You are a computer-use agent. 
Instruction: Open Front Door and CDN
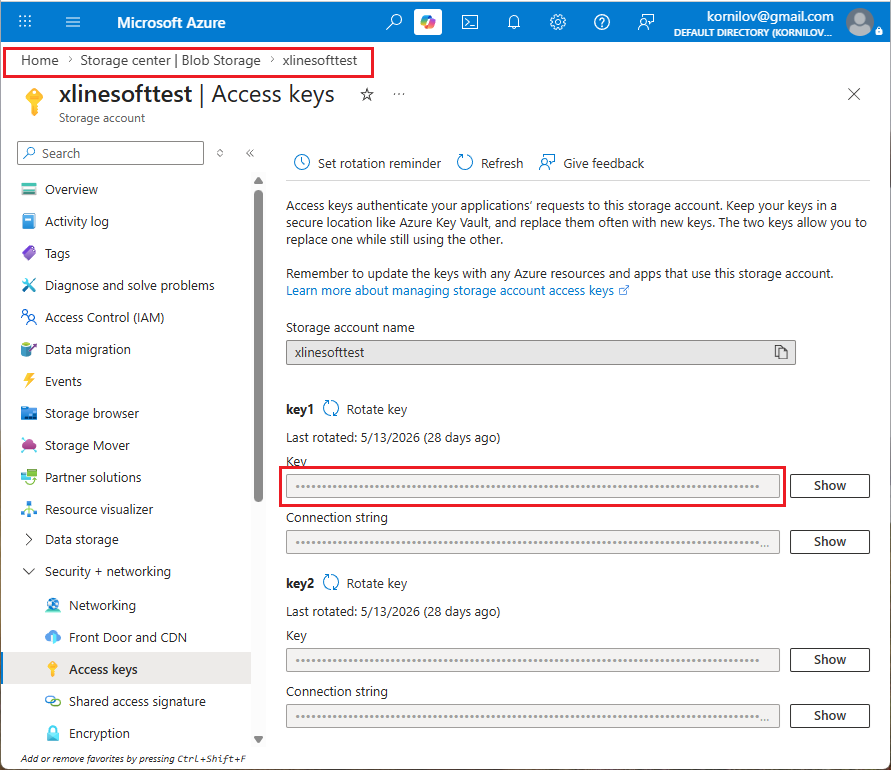click(x=128, y=638)
